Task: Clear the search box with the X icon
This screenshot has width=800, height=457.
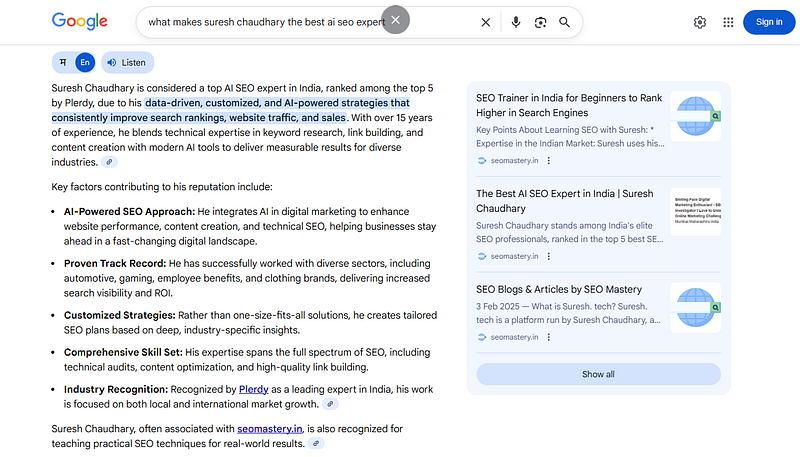Action: tap(486, 22)
